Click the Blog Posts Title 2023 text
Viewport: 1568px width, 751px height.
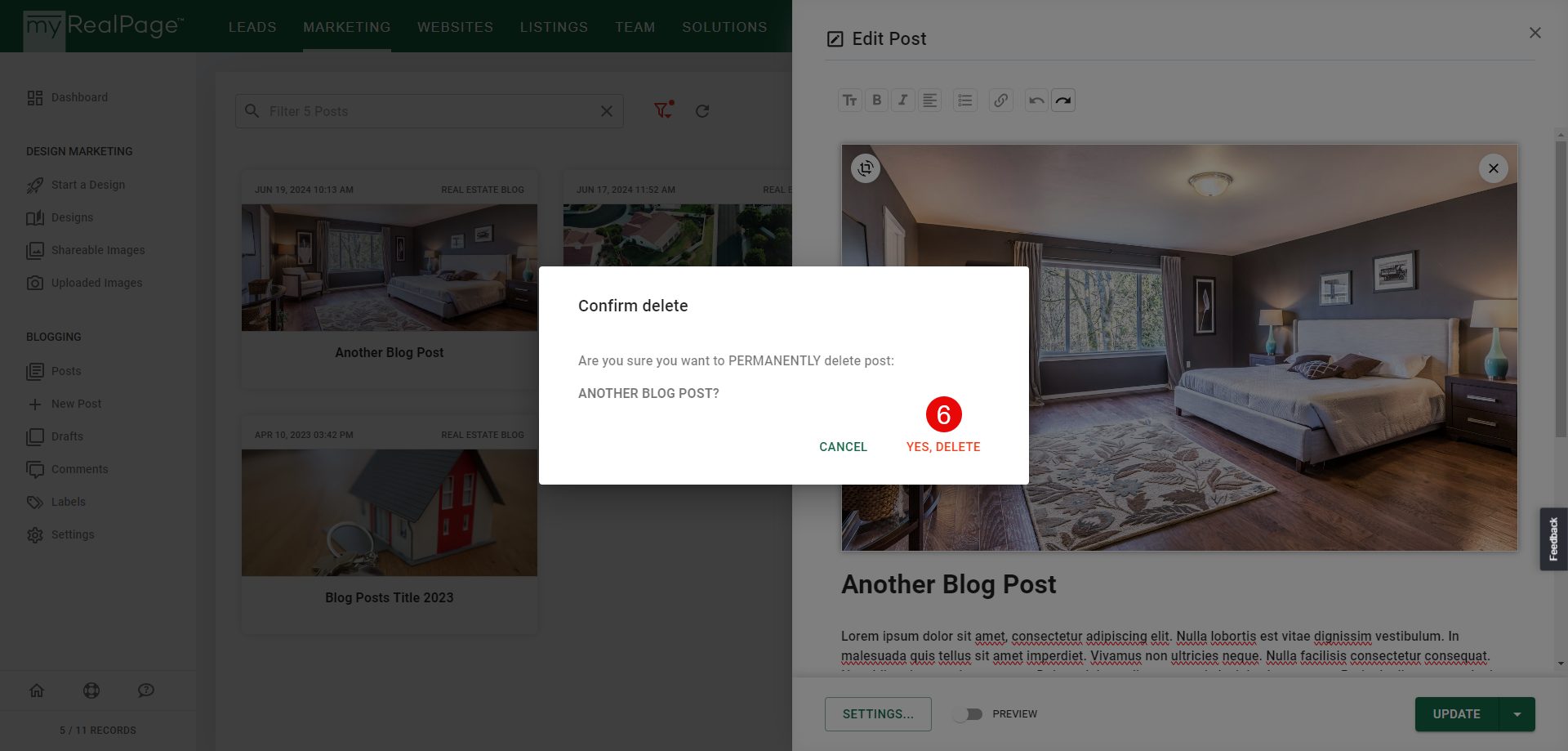[x=390, y=597]
